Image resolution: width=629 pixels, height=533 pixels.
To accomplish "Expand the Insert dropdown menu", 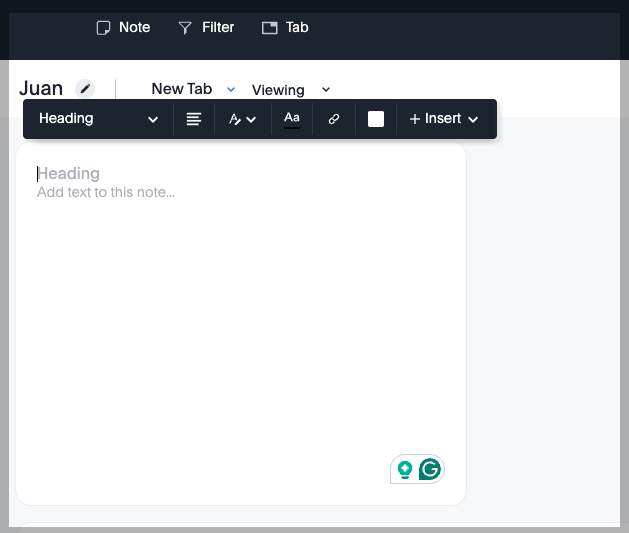I will pyautogui.click(x=443, y=119).
